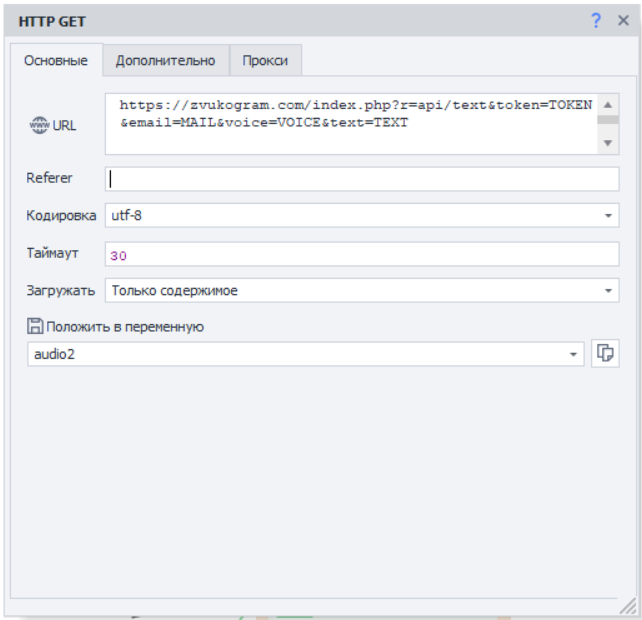The width and height of the screenshot is (642, 620).
Task: Select the Прокси tab
Action: tap(265, 61)
